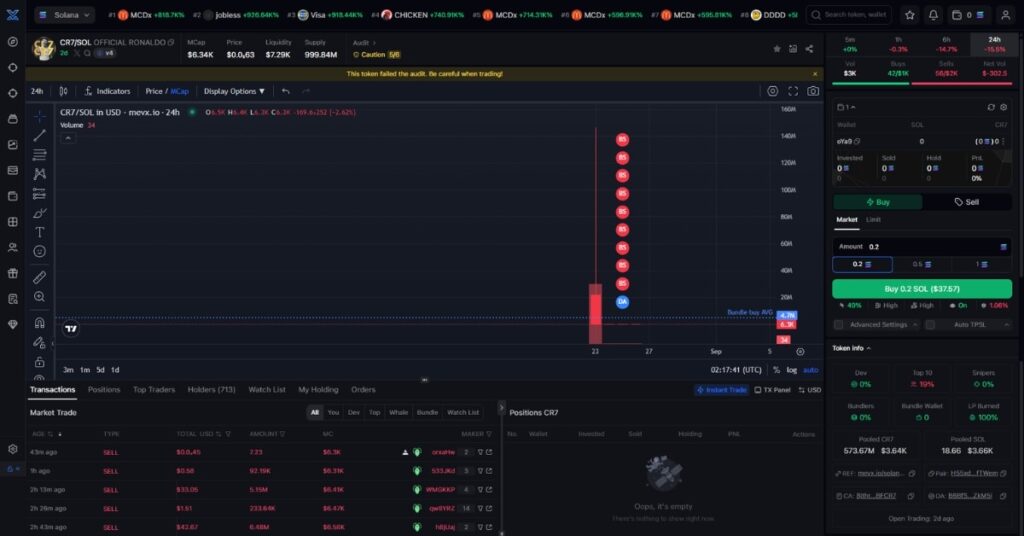Open the user account profile icon
Viewport: 1024px width, 536px height.
(1006, 14)
